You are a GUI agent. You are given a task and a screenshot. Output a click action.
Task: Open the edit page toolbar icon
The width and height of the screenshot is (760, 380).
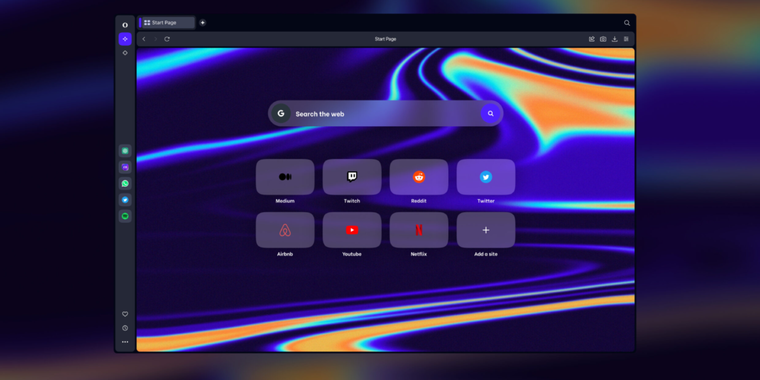coord(592,39)
